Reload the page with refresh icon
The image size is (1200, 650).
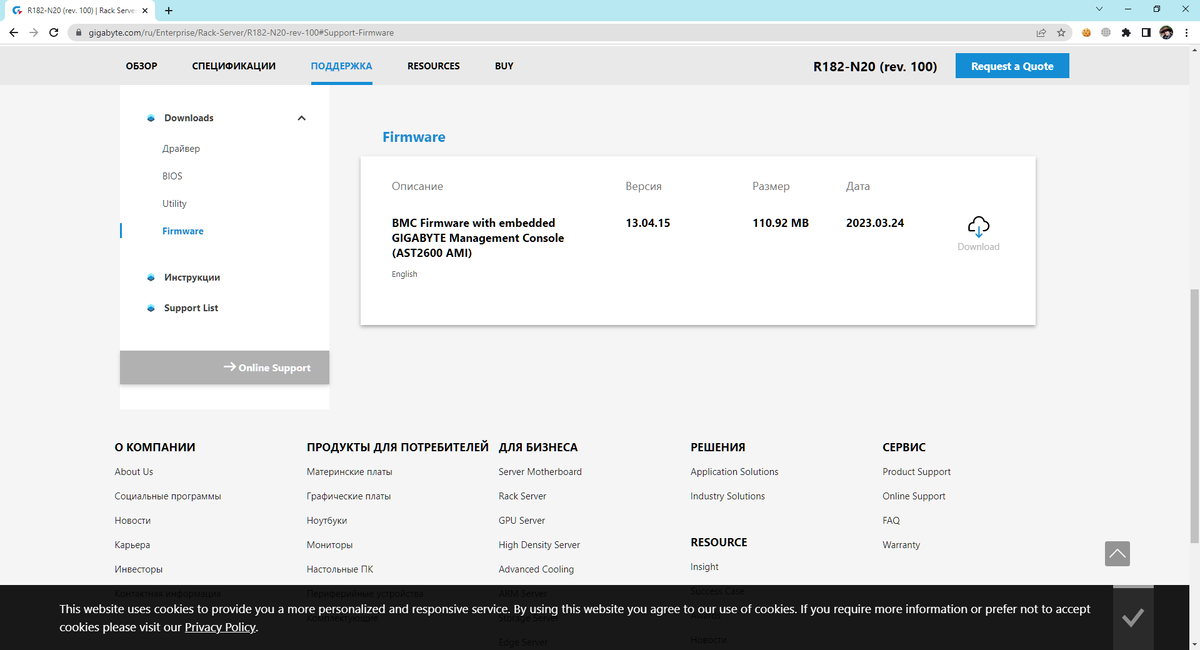tap(54, 32)
